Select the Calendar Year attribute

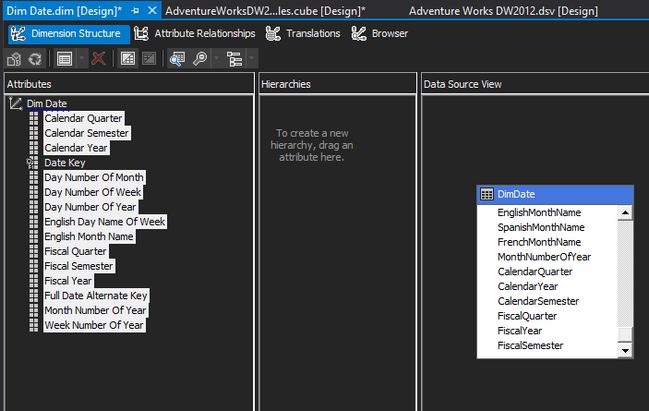(76, 148)
